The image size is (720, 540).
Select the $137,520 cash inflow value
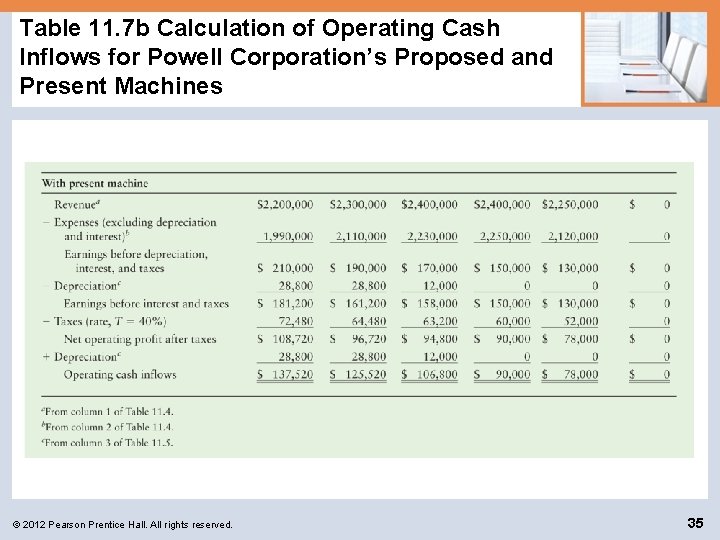pos(285,375)
